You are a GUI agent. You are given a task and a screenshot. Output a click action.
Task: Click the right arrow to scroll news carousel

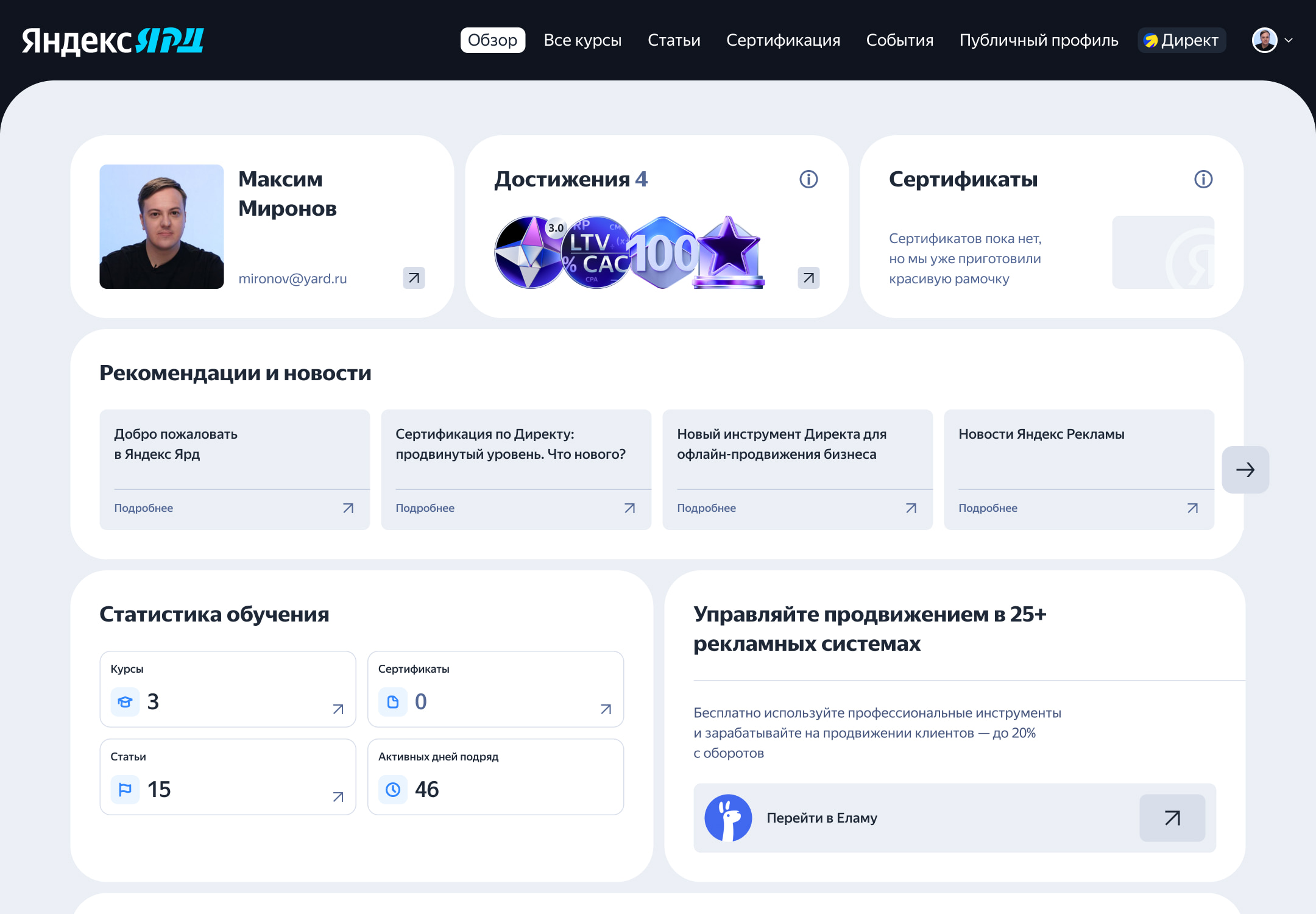coord(1245,469)
